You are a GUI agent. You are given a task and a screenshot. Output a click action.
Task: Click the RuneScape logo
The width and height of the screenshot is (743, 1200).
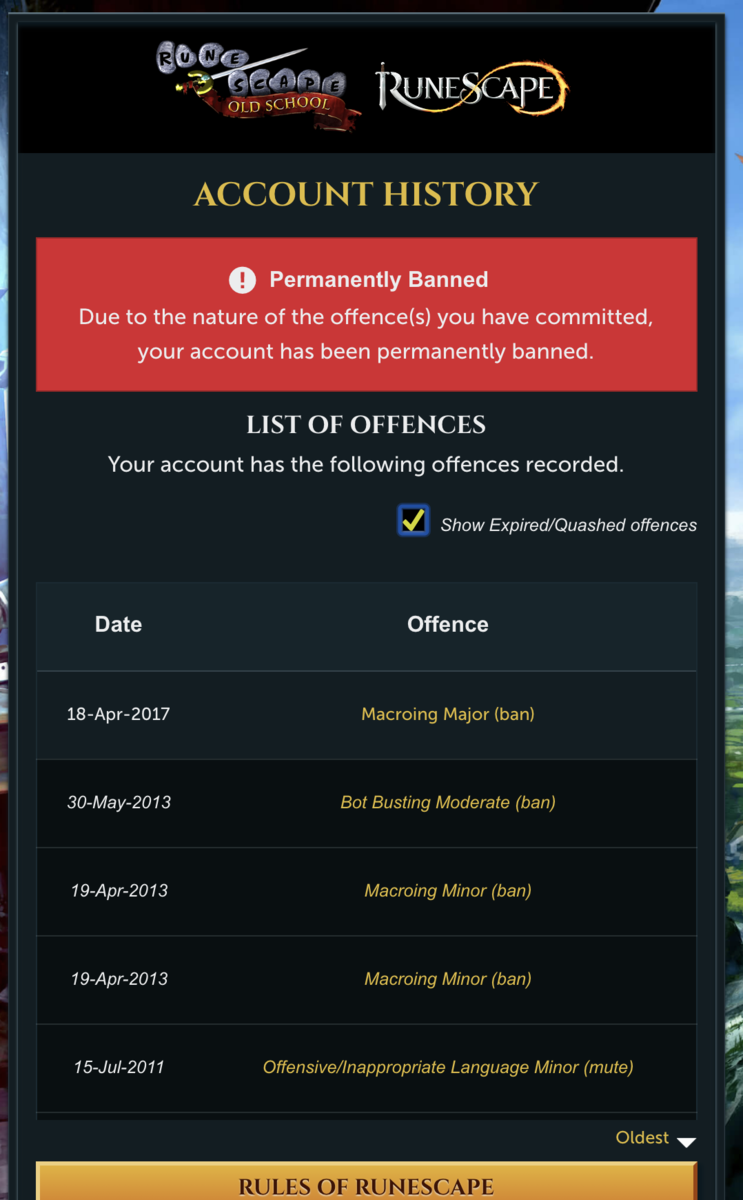point(471,88)
